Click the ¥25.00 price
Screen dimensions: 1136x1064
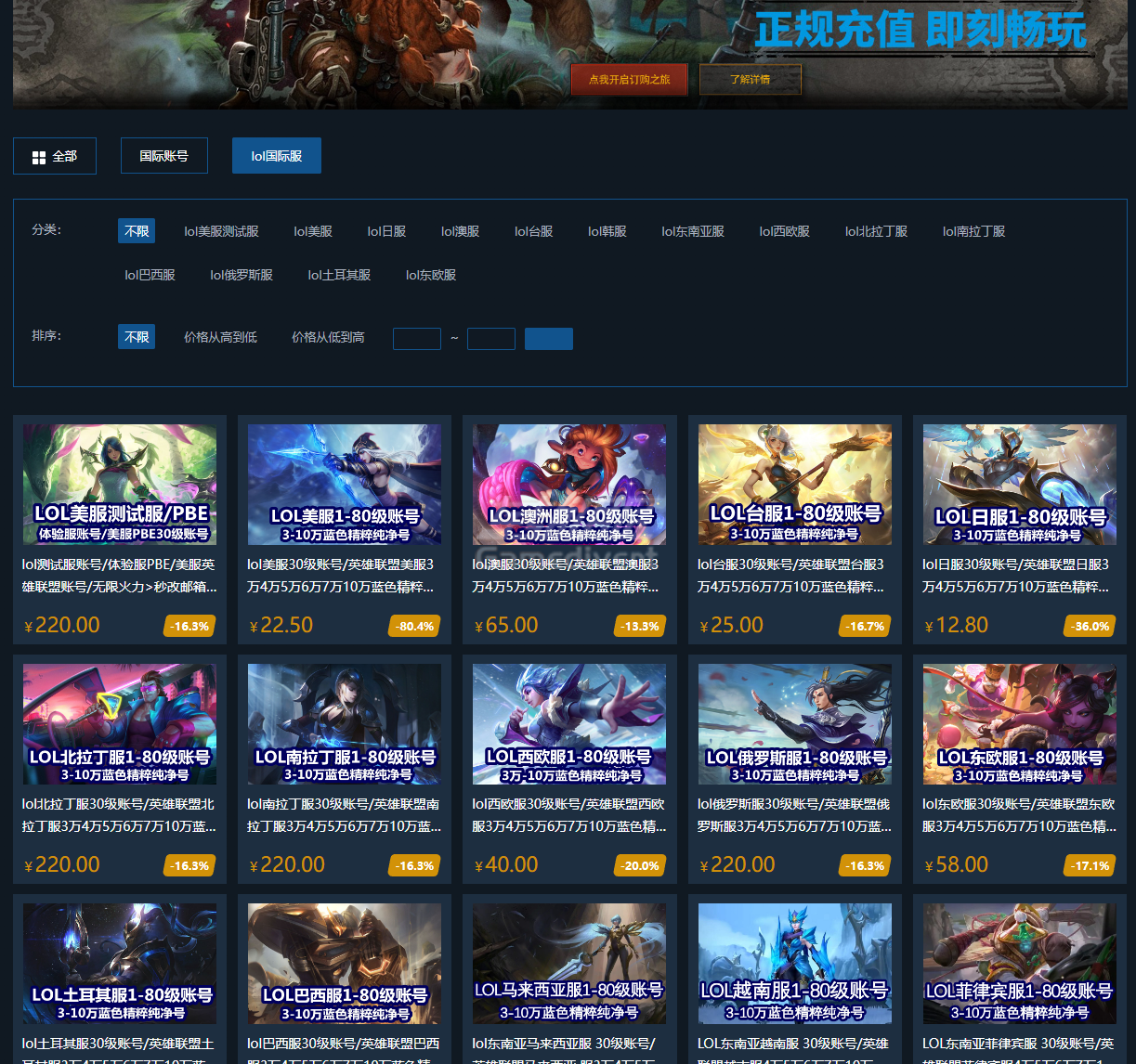point(732,625)
